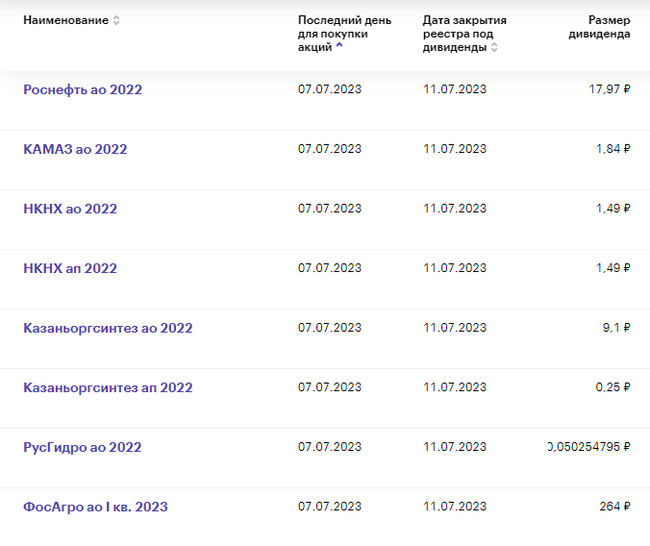Click 07.07.2023 in the РусГидро row
This screenshot has height=546, width=650.
[x=330, y=447]
